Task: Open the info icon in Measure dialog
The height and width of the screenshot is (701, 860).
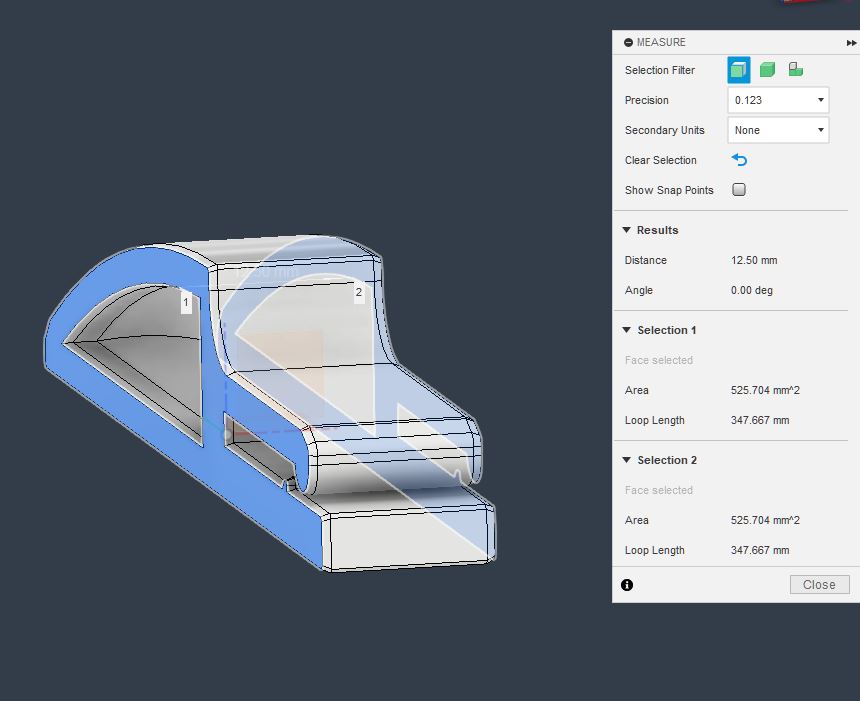Action: [x=627, y=585]
